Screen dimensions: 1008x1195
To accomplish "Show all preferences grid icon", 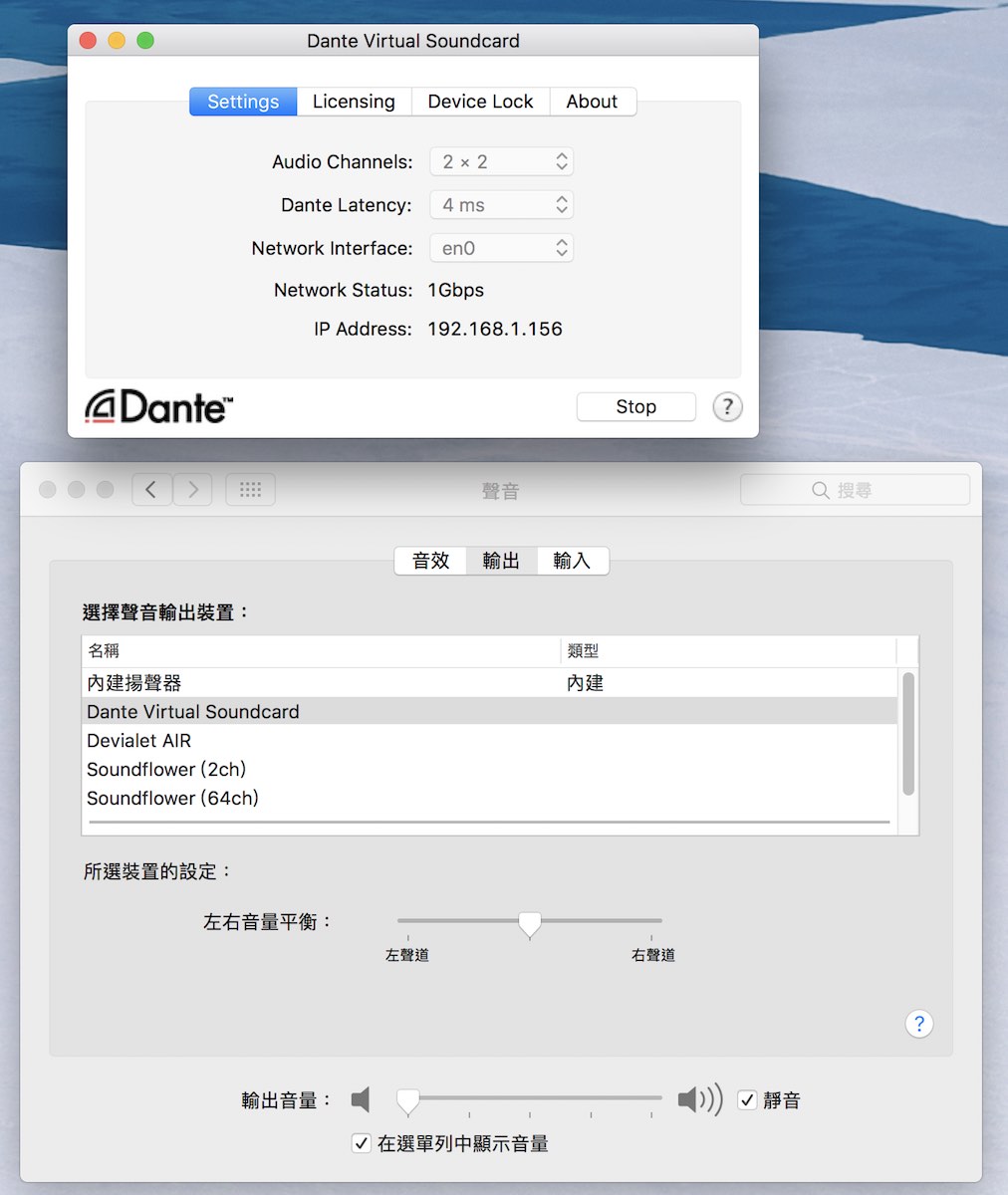I will pyautogui.click(x=250, y=489).
